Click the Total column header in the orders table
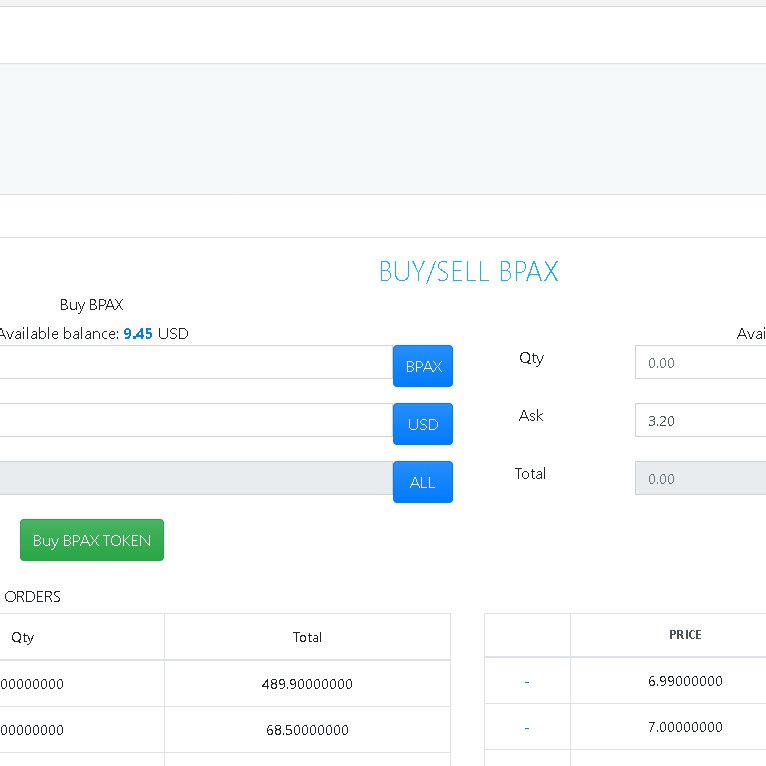The width and height of the screenshot is (766, 766). pyautogui.click(x=307, y=637)
